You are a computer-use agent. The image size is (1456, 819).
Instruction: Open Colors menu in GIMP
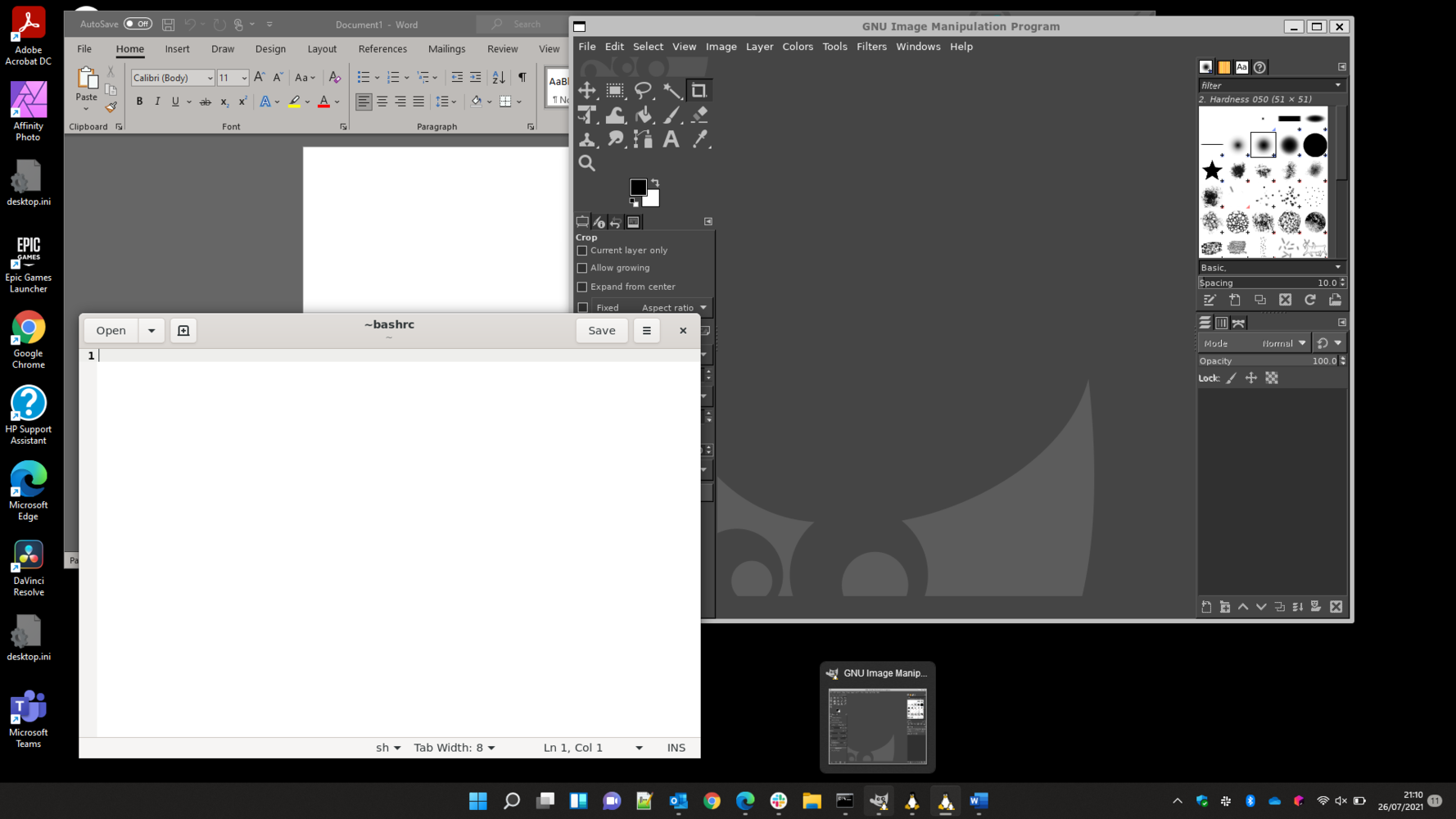(798, 47)
